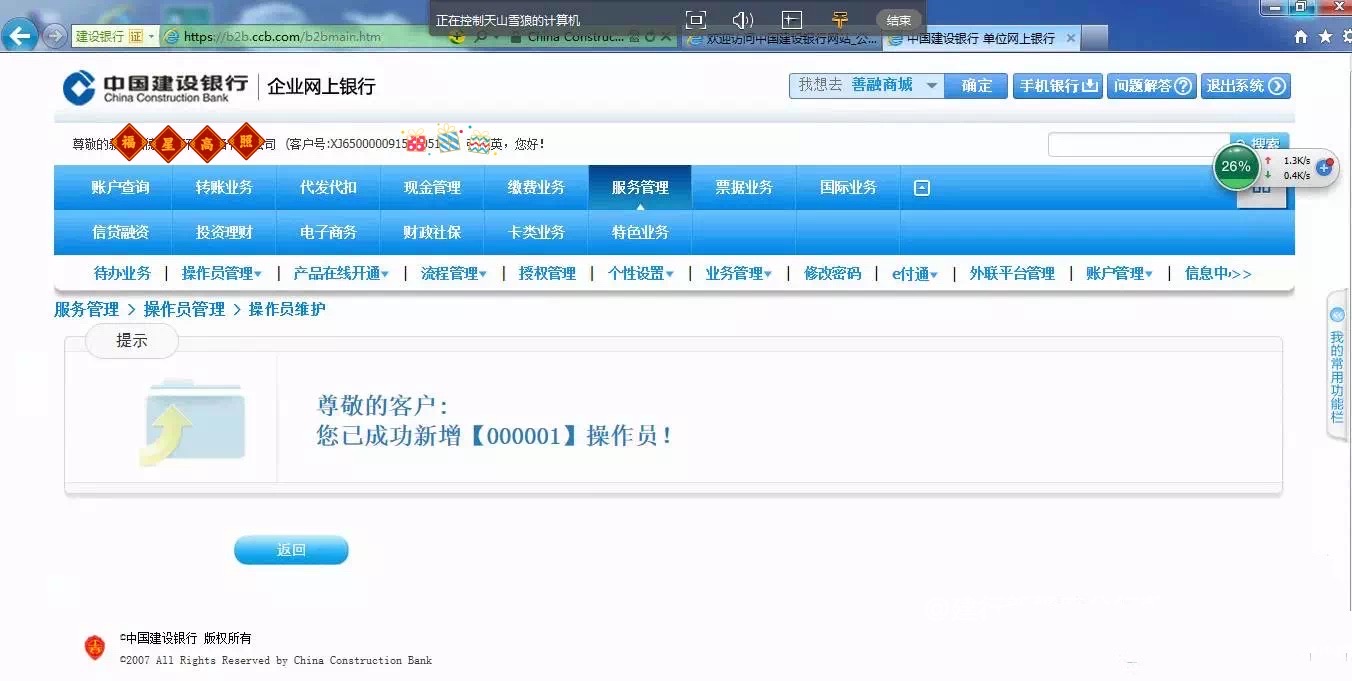The image size is (1352, 681).
Task: Click the 手机银行 download button
Action: [1058, 86]
